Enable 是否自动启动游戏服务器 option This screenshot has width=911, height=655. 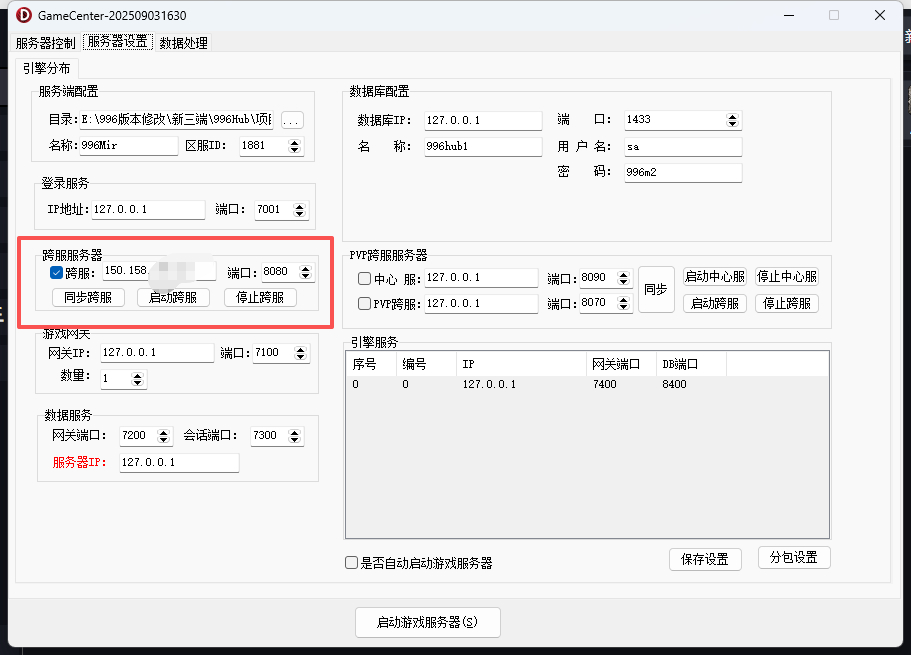coord(351,562)
